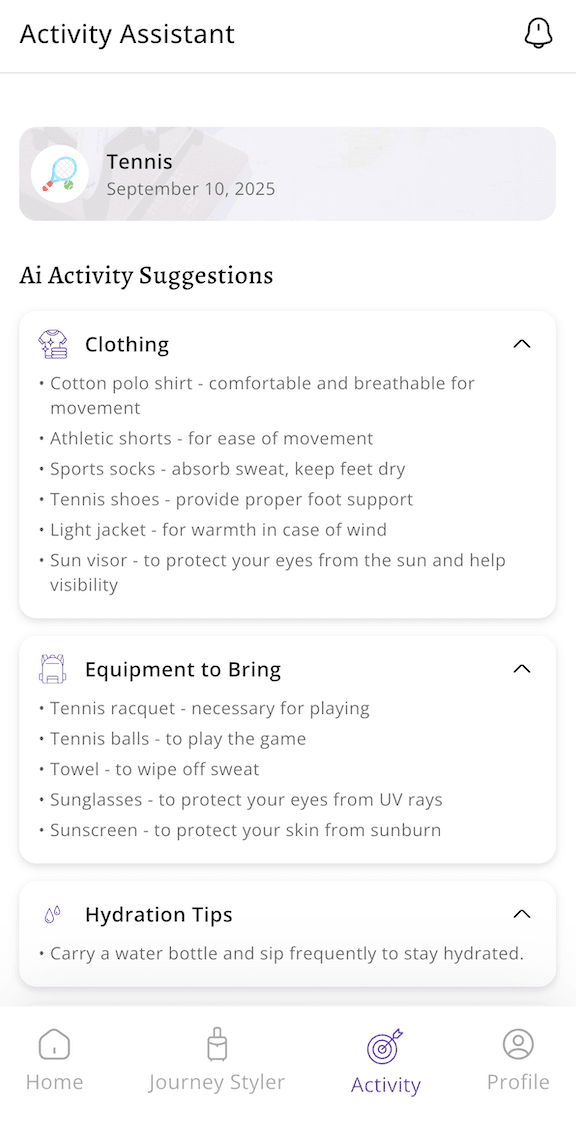
Task: Open the notification bell
Action: pos(539,33)
